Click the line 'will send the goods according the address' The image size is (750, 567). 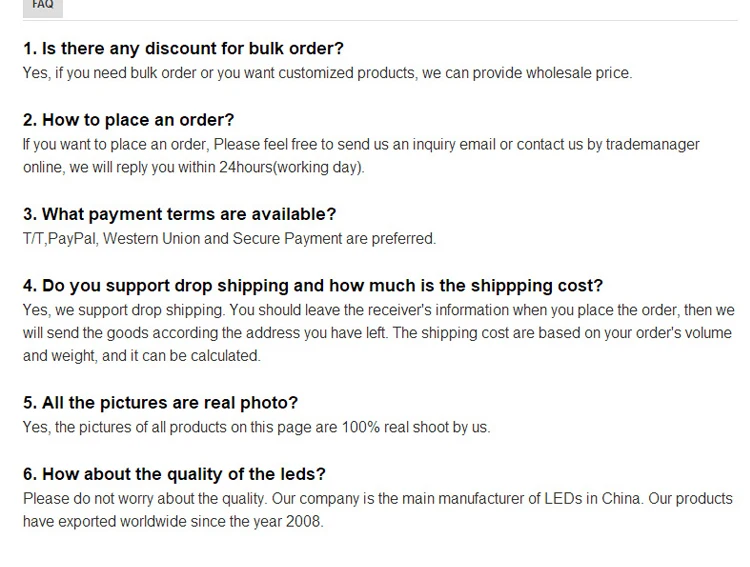[377, 333]
